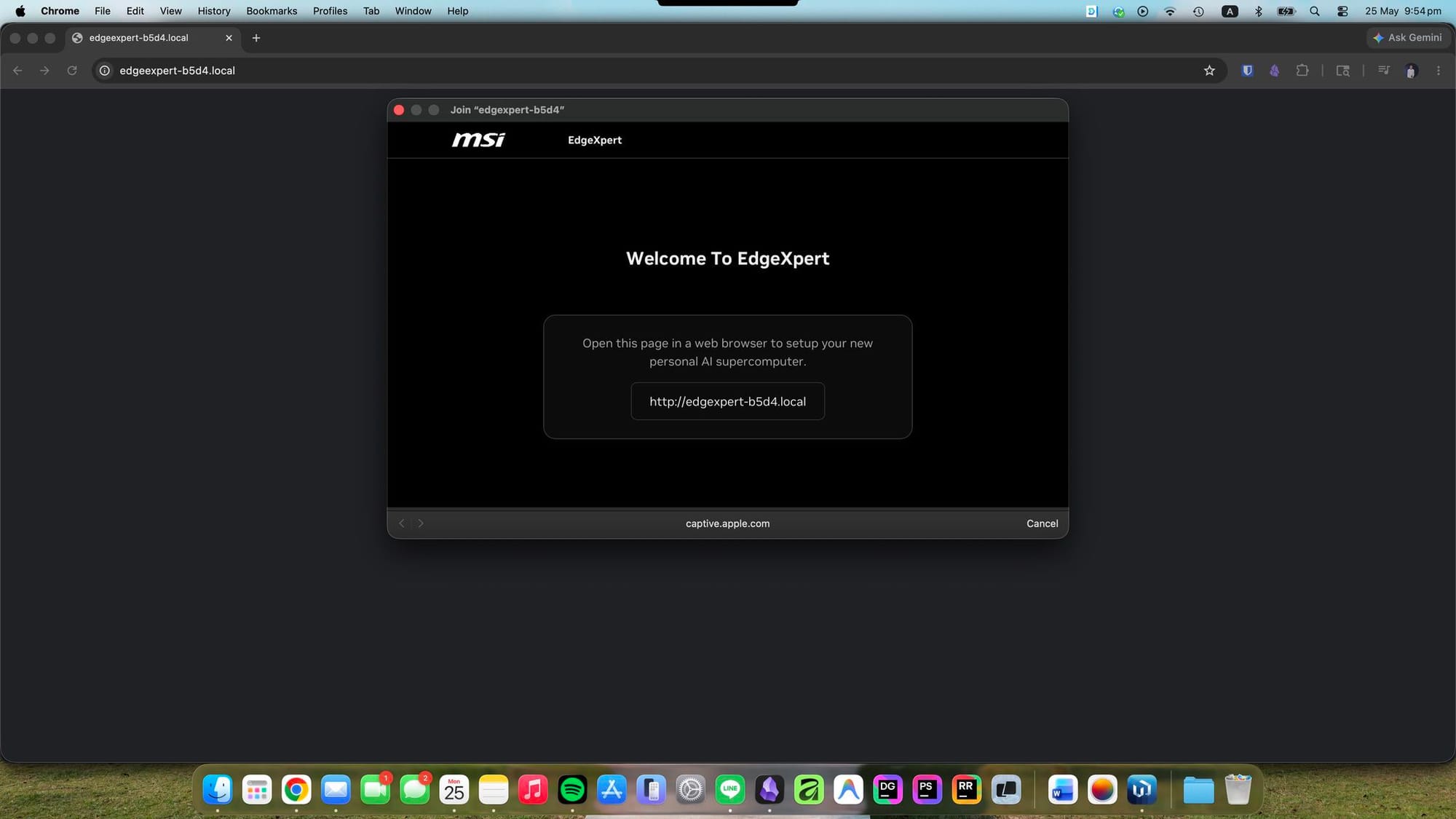This screenshot has height=819, width=1456.
Task: Click the dialog's back chevron
Action: coord(401,523)
